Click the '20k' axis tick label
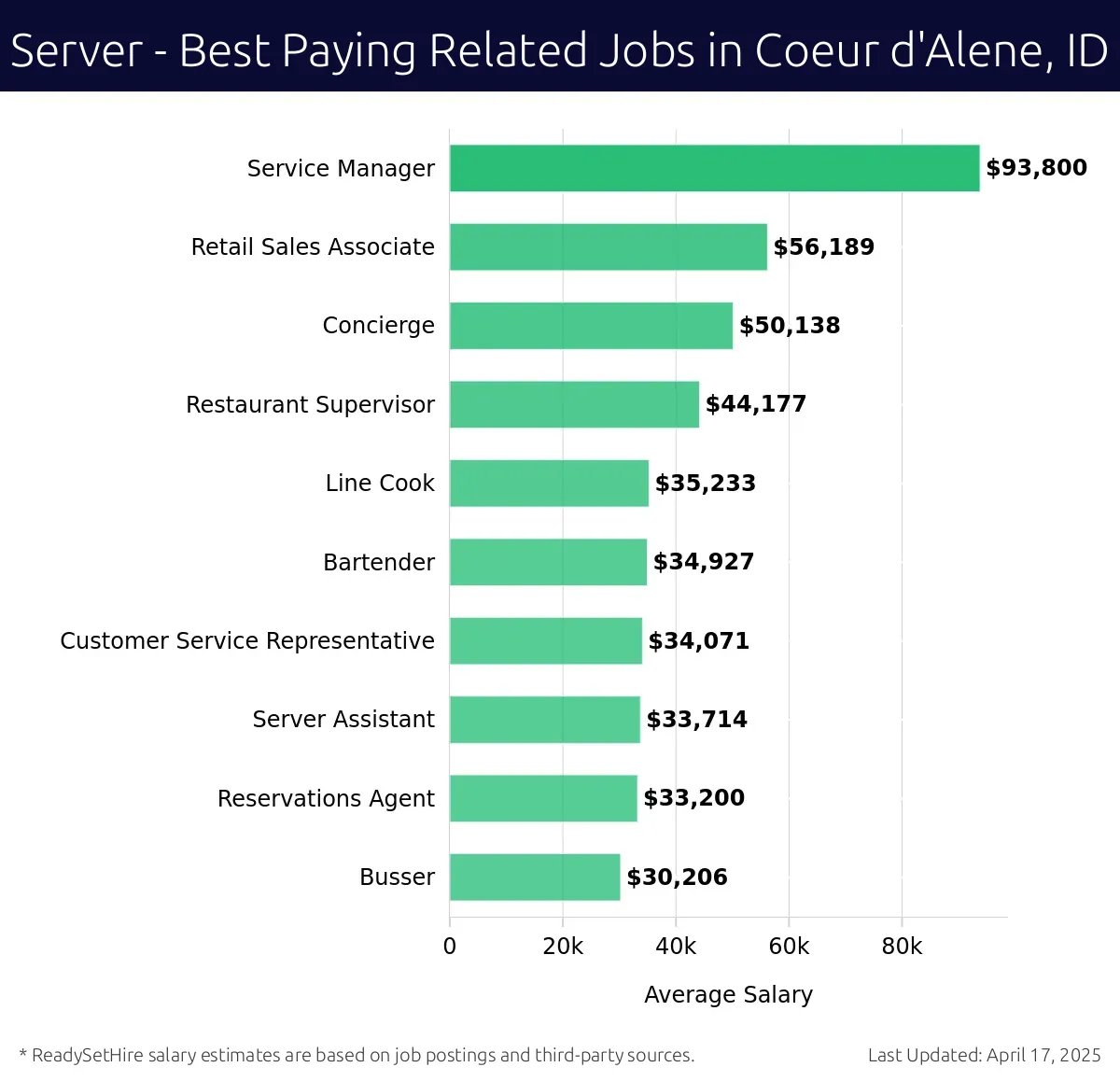 [x=563, y=947]
